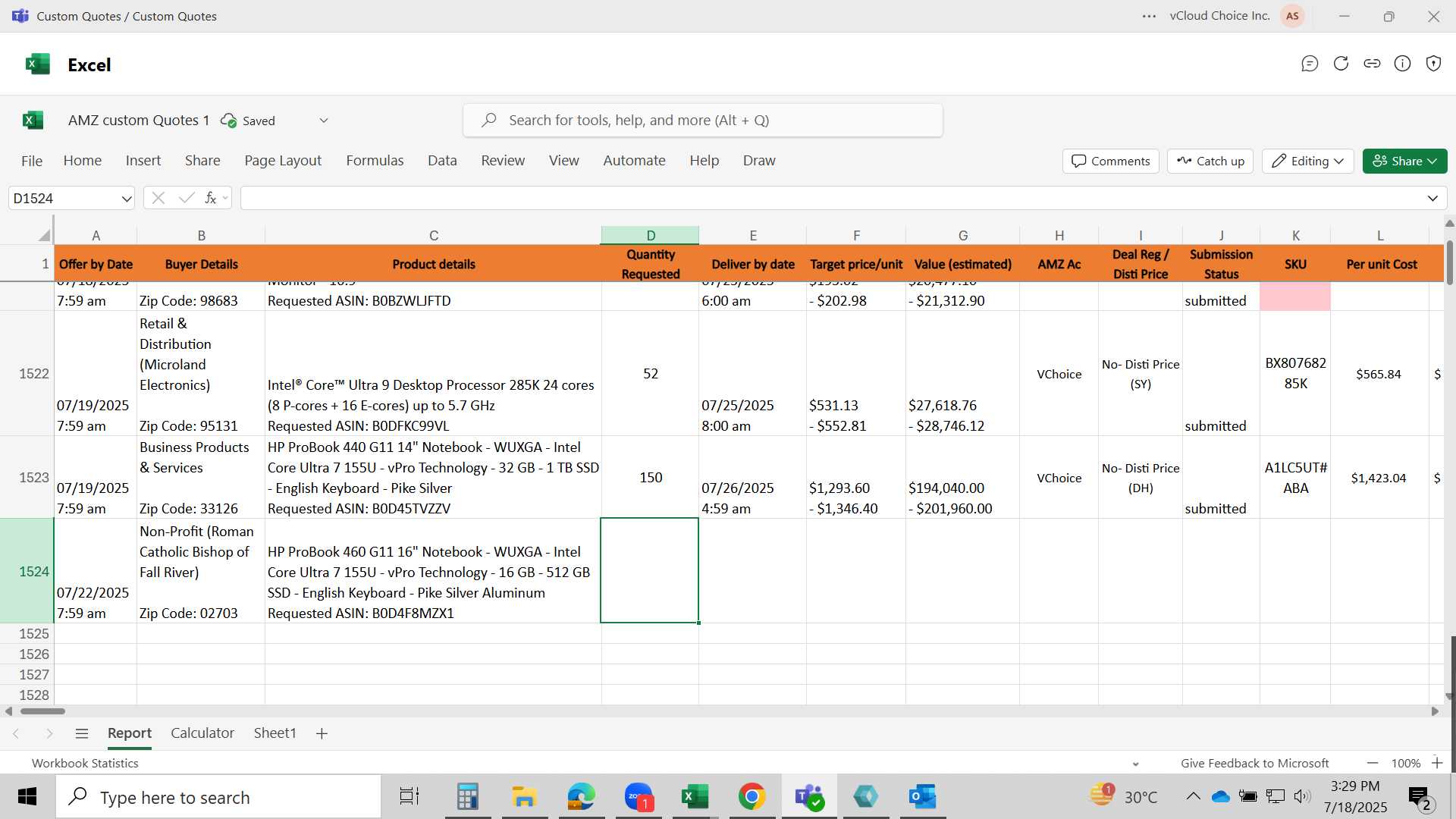This screenshot has width=1456, height=819.
Task: Go to next sheet arrow
Action: coord(49,733)
